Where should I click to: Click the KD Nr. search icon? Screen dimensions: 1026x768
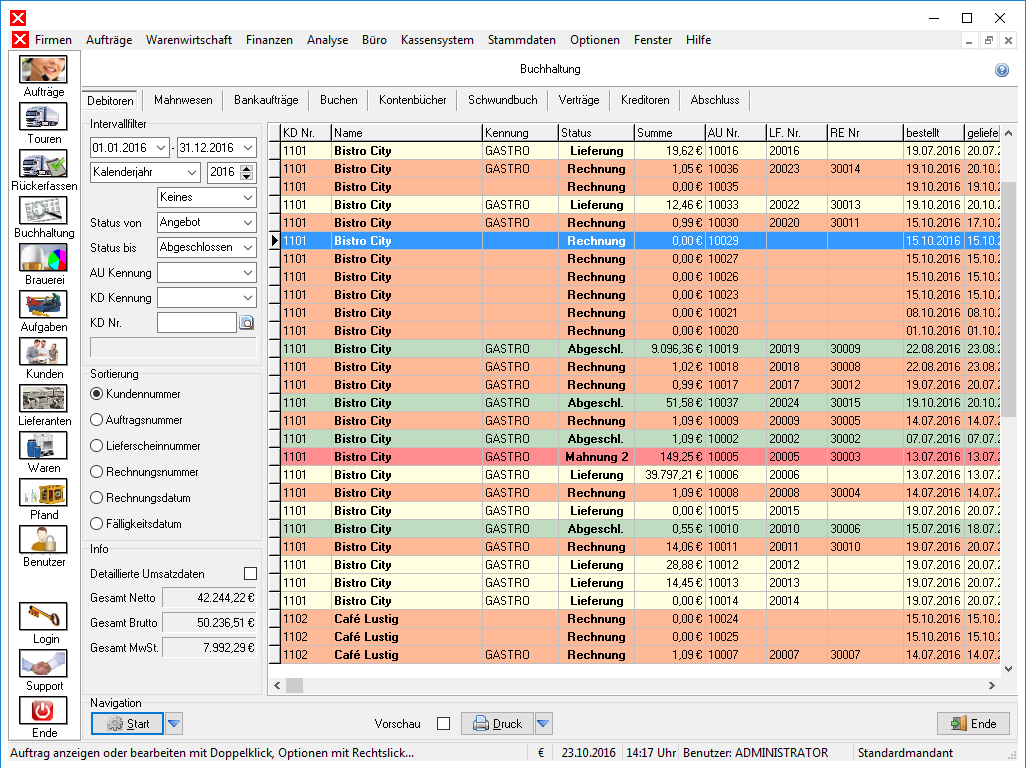point(247,322)
